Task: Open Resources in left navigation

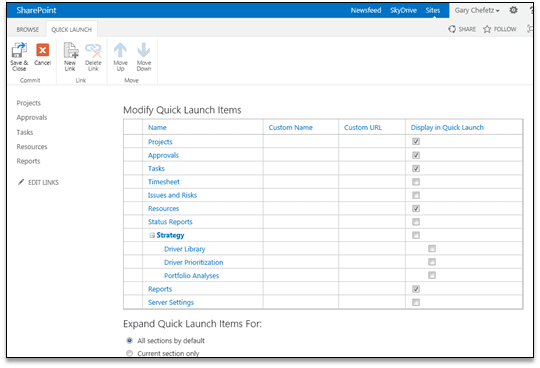Action: tap(32, 147)
